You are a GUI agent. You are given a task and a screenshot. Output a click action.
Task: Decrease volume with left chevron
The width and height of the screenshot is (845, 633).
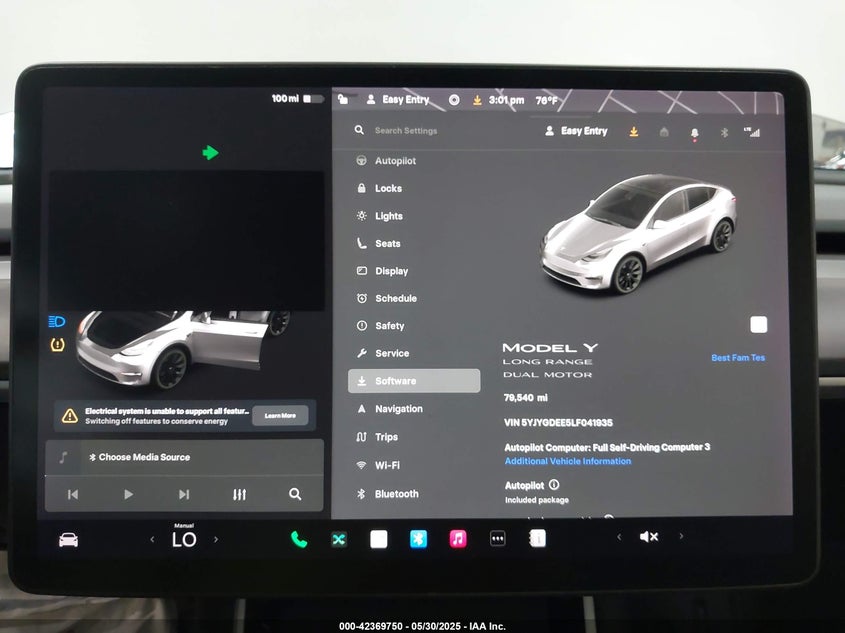click(618, 537)
